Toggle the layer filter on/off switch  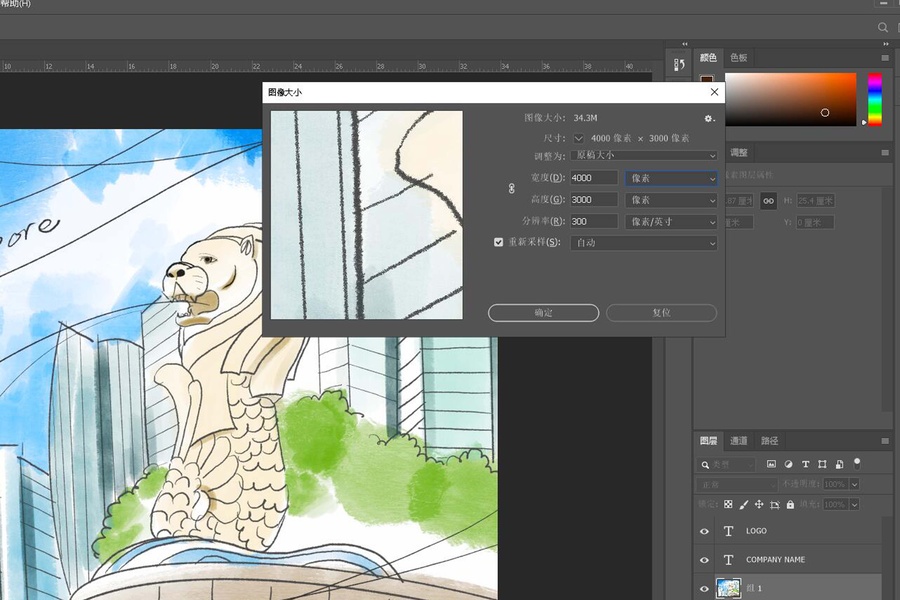point(857,463)
